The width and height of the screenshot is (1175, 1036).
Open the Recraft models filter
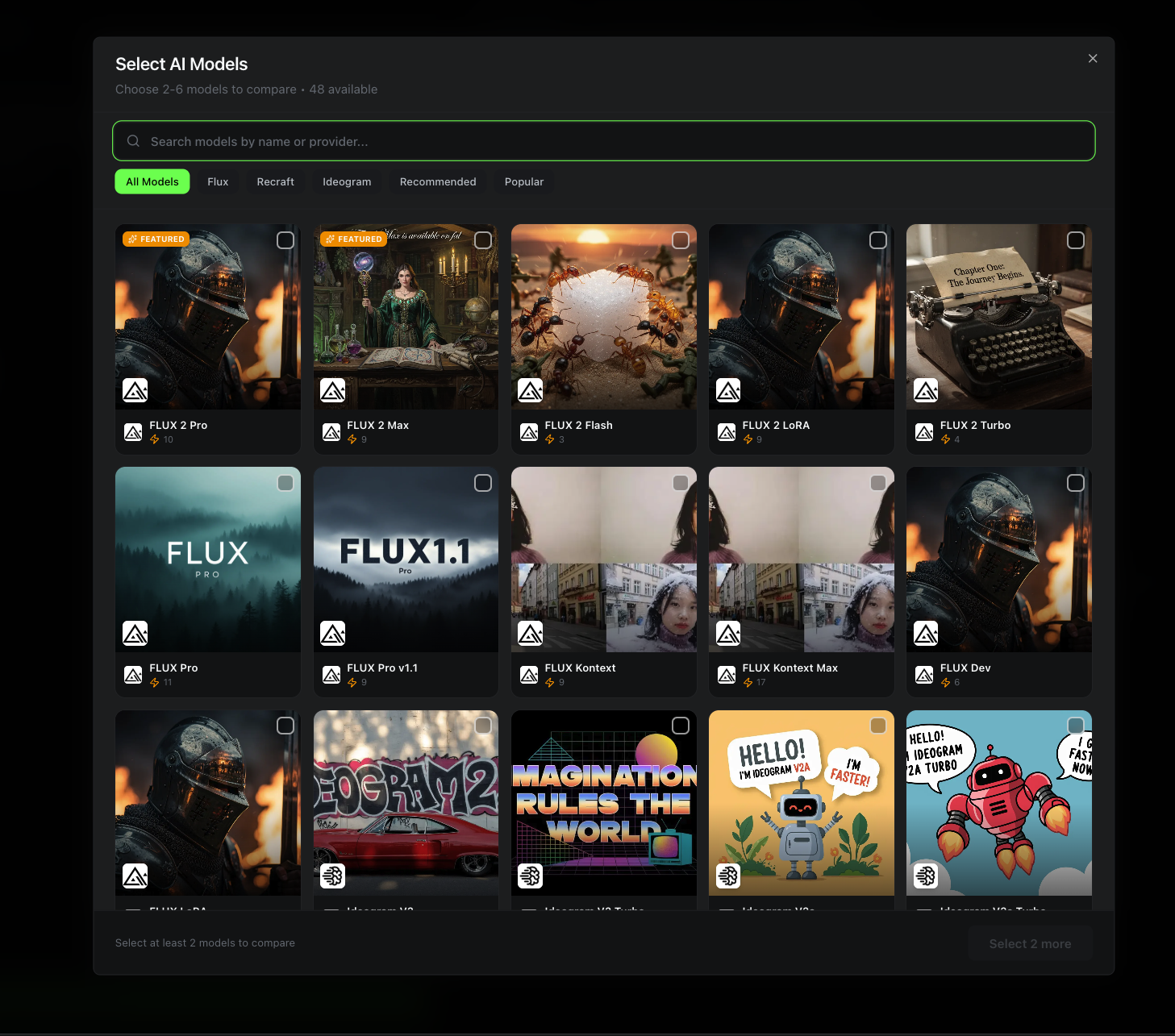pyautogui.click(x=275, y=181)
